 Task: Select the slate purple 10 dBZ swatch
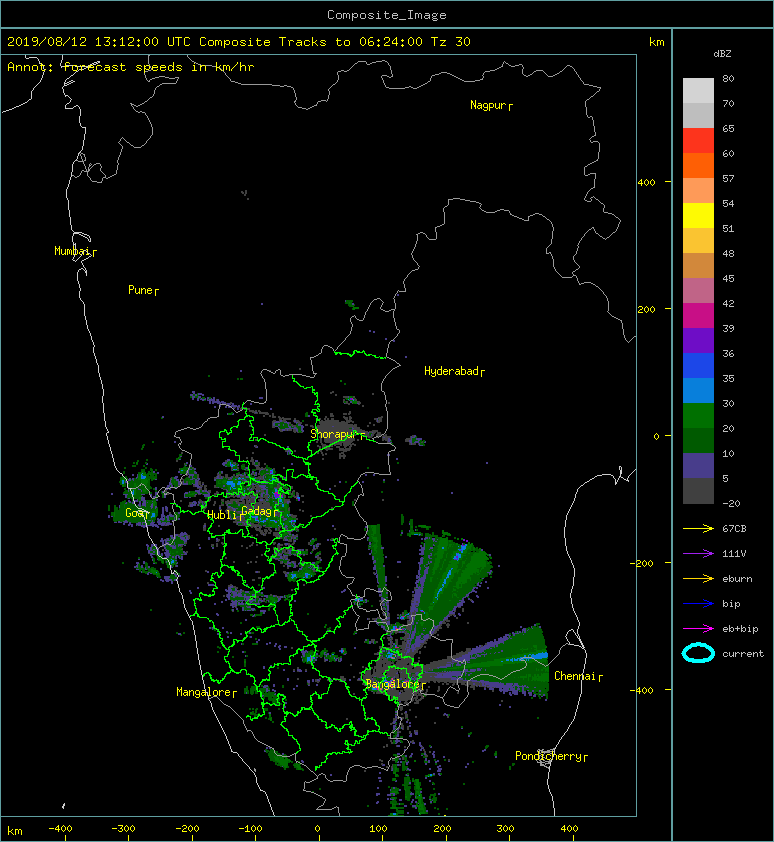pyautogui.click(x=698, y=465)
